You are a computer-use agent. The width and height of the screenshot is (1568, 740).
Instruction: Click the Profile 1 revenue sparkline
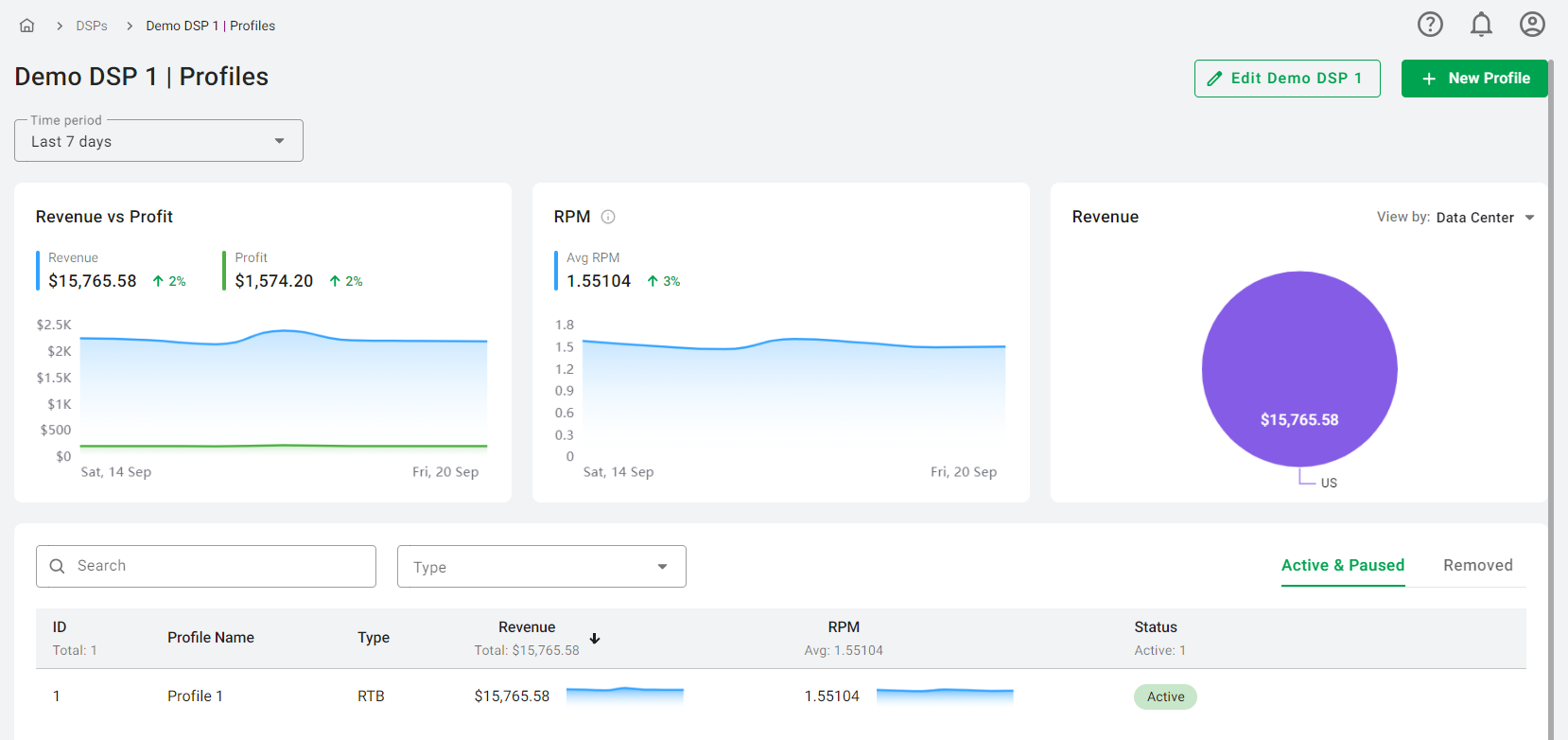[624, 696]
